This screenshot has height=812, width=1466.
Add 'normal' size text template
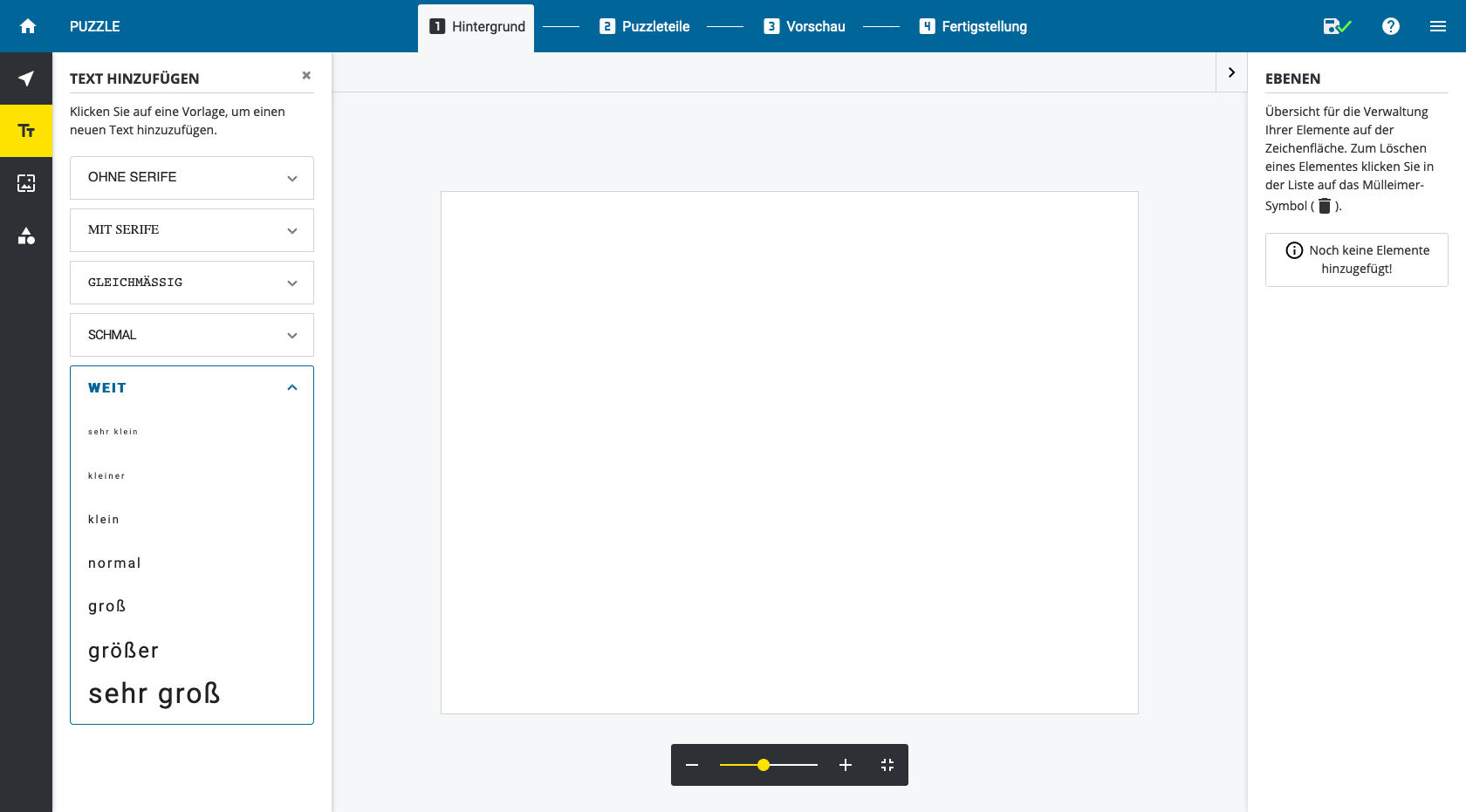[114, 563]
